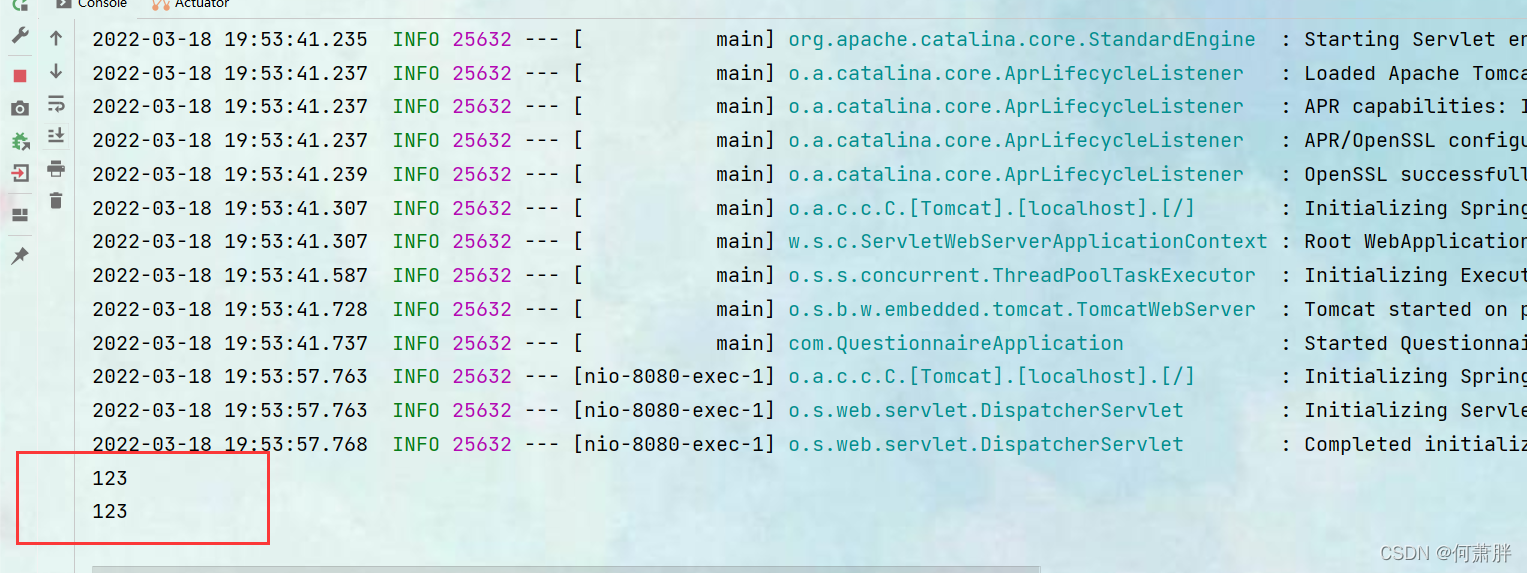The image size is (1527, 573).
Task: Toggle scroll to end of console
Action: click(x=56, y=136)
